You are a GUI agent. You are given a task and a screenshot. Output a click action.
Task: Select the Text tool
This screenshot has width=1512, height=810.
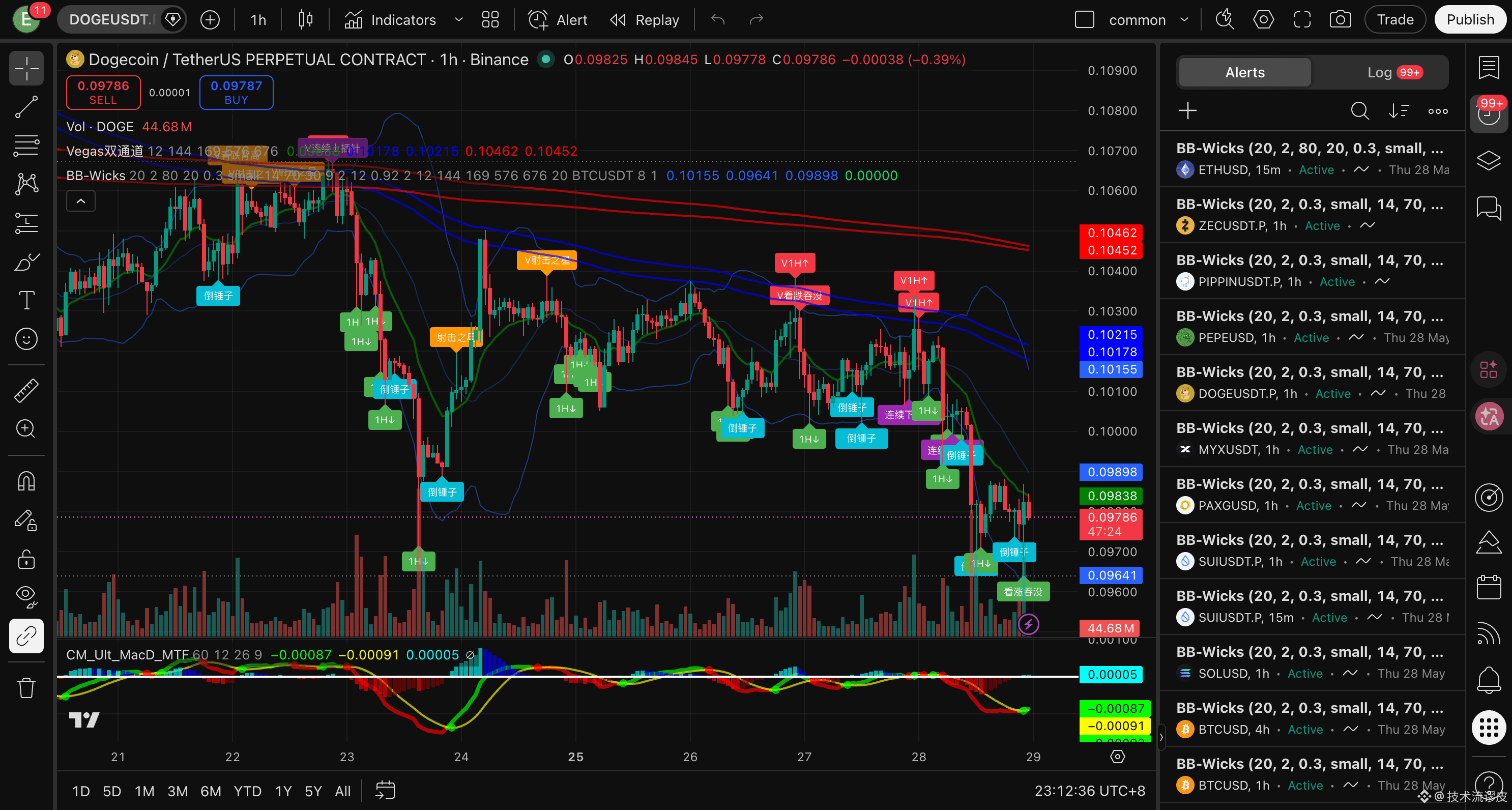click(x=26, y=301)
